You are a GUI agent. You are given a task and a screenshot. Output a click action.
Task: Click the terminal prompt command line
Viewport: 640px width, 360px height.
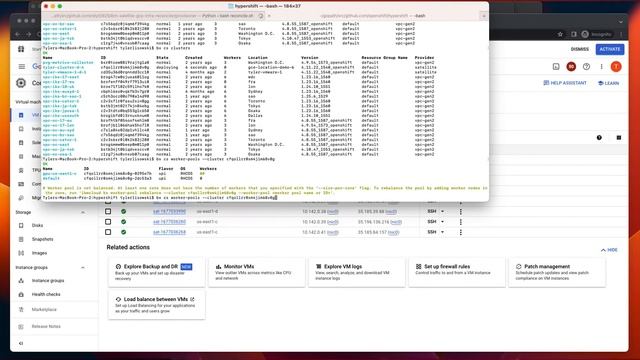click(160, 198)
